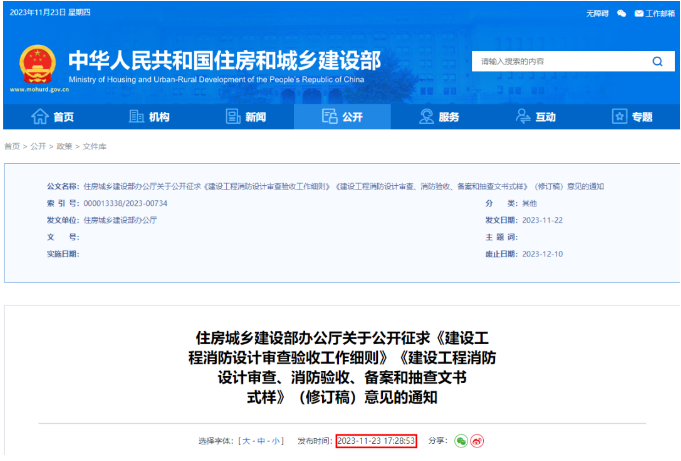The width and height of the screenshot is (681, 461).
Task: Open the WeChat icon in top bar
Action: [x=621, y=14]
